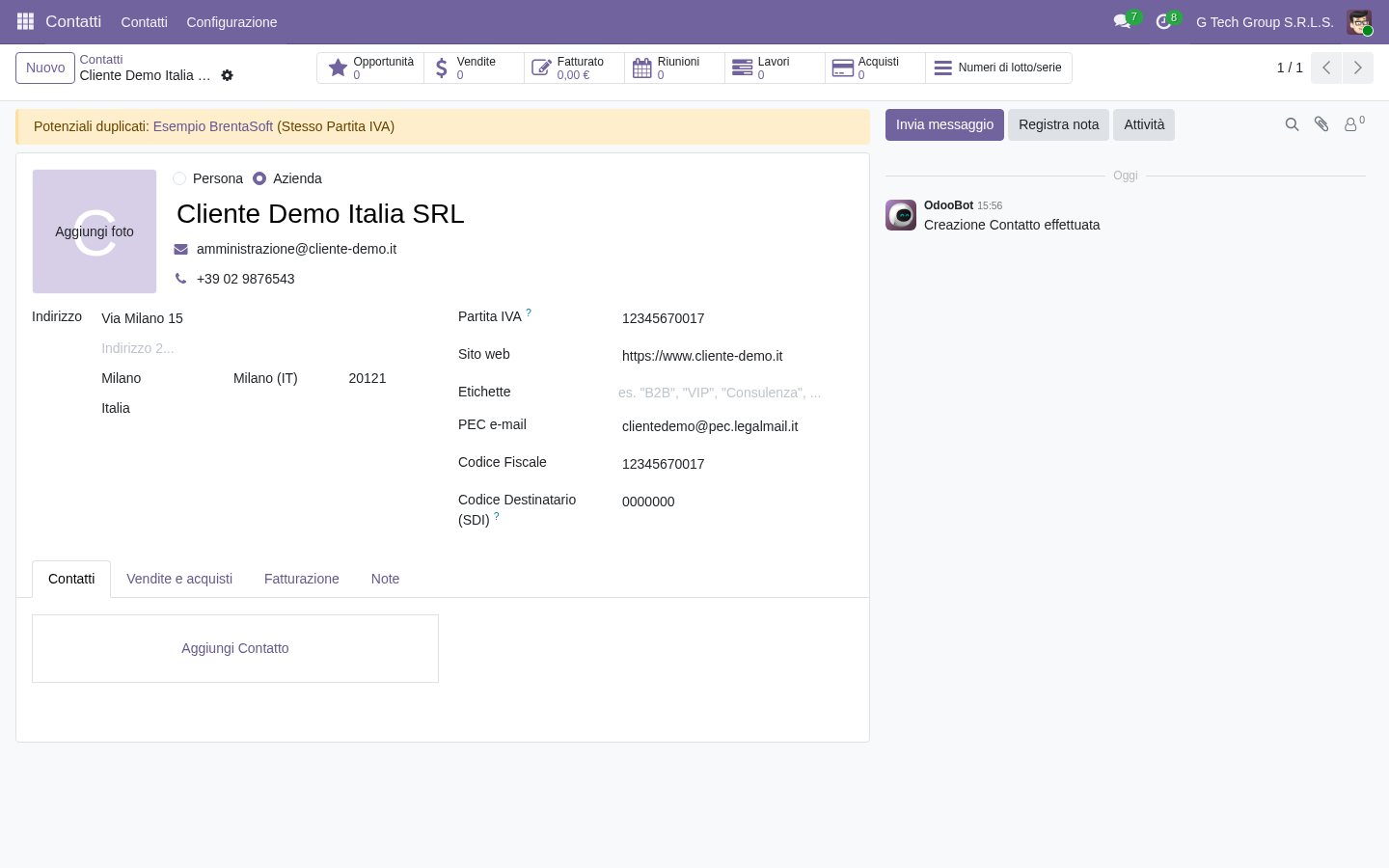Open the Lavori stat button
Viewport: 1389px width, 868px height.
tap(775, 68)
